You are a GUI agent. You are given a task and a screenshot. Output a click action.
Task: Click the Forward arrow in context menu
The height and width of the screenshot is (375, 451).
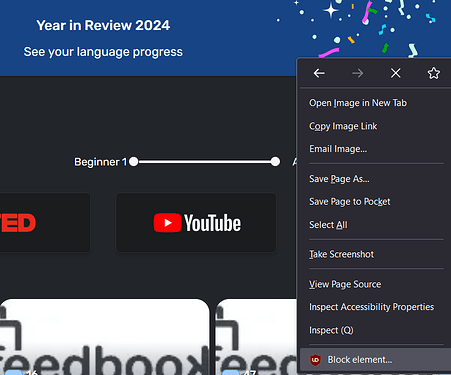click(357, 73)
